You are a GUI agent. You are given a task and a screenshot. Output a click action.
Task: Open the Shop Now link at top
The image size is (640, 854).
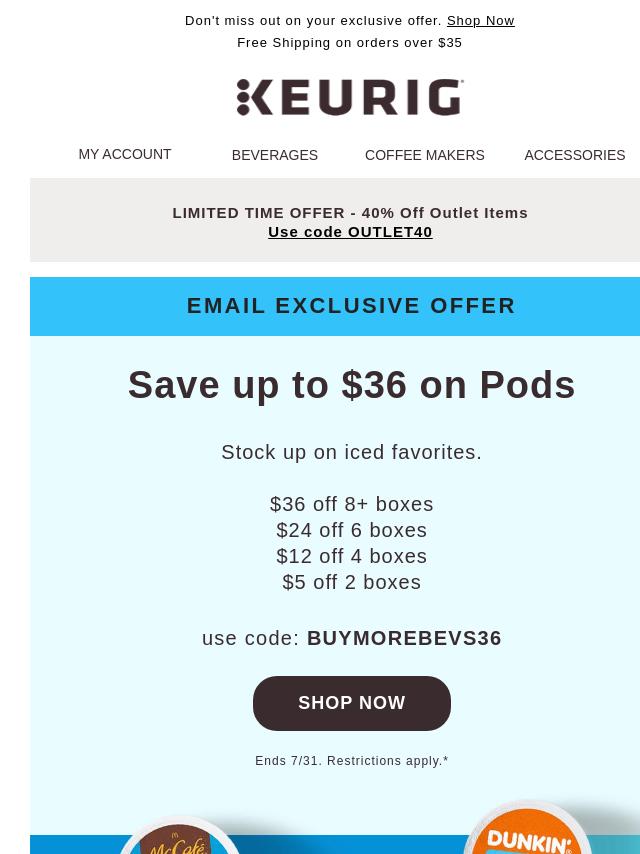click(480, 21)
